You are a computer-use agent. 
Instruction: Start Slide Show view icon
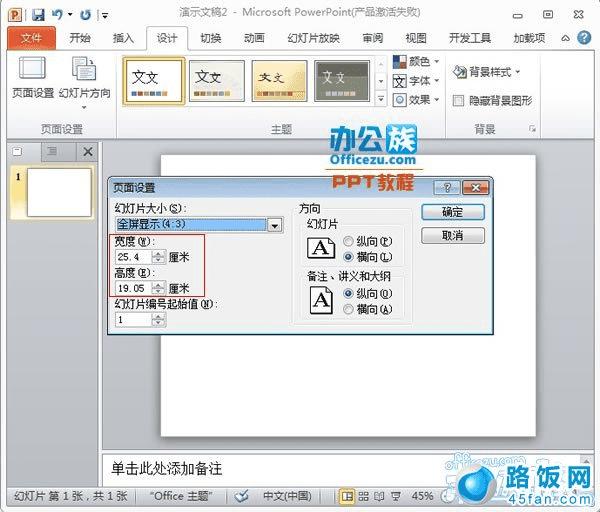(396, 497)
